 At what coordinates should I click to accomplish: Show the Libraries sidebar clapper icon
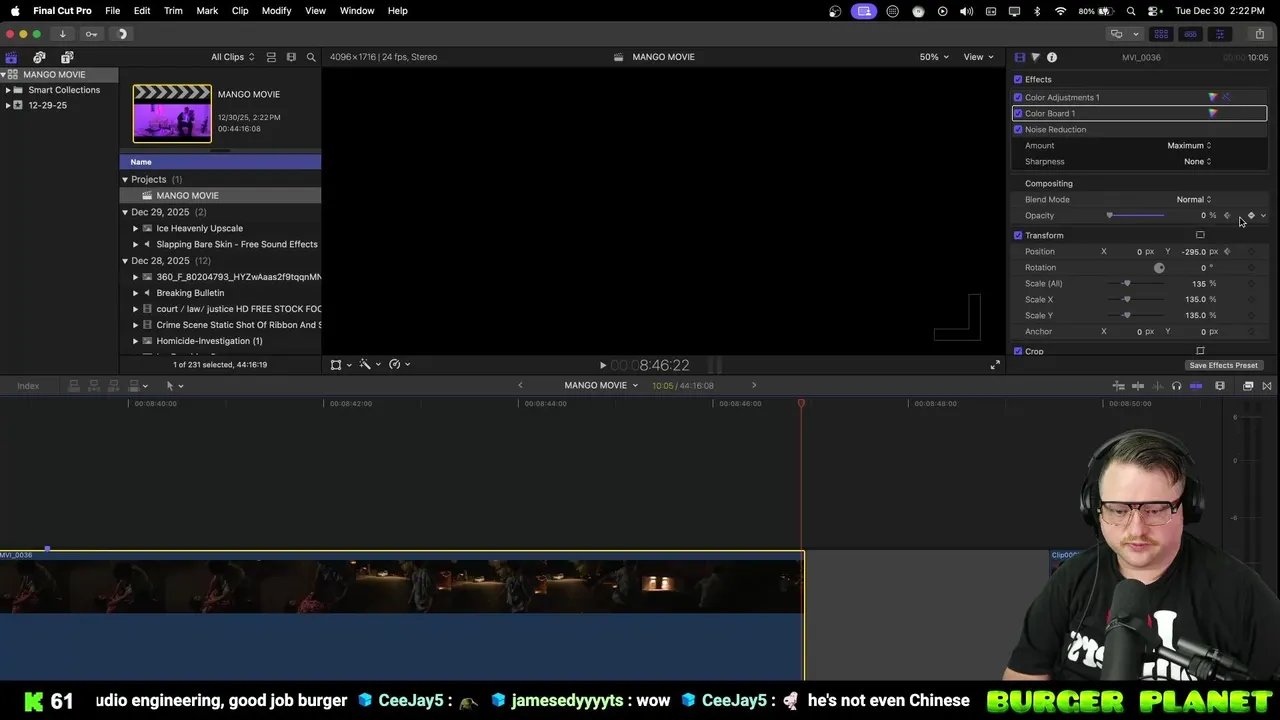tap(11, 58)
